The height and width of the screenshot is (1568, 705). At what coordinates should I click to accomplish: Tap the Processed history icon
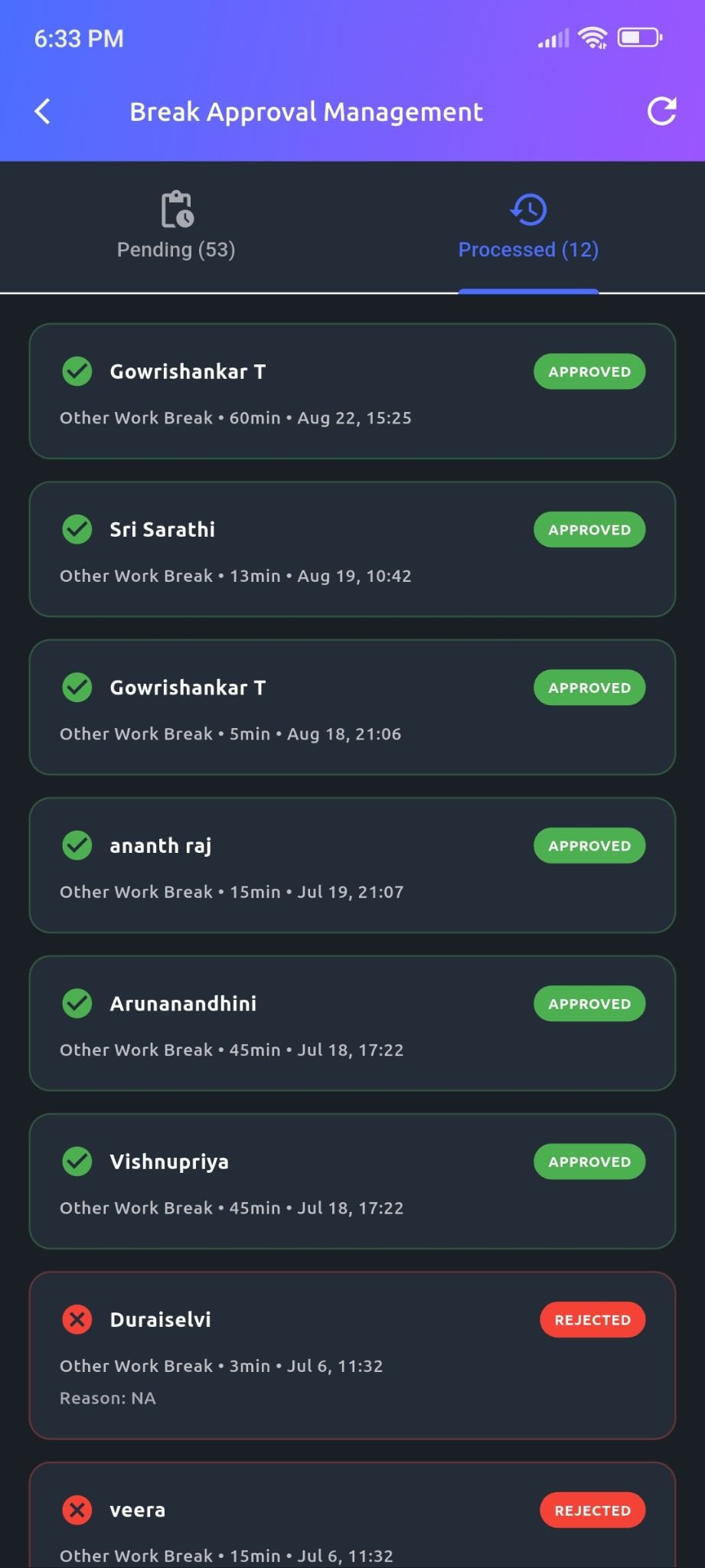pos(528,209)
